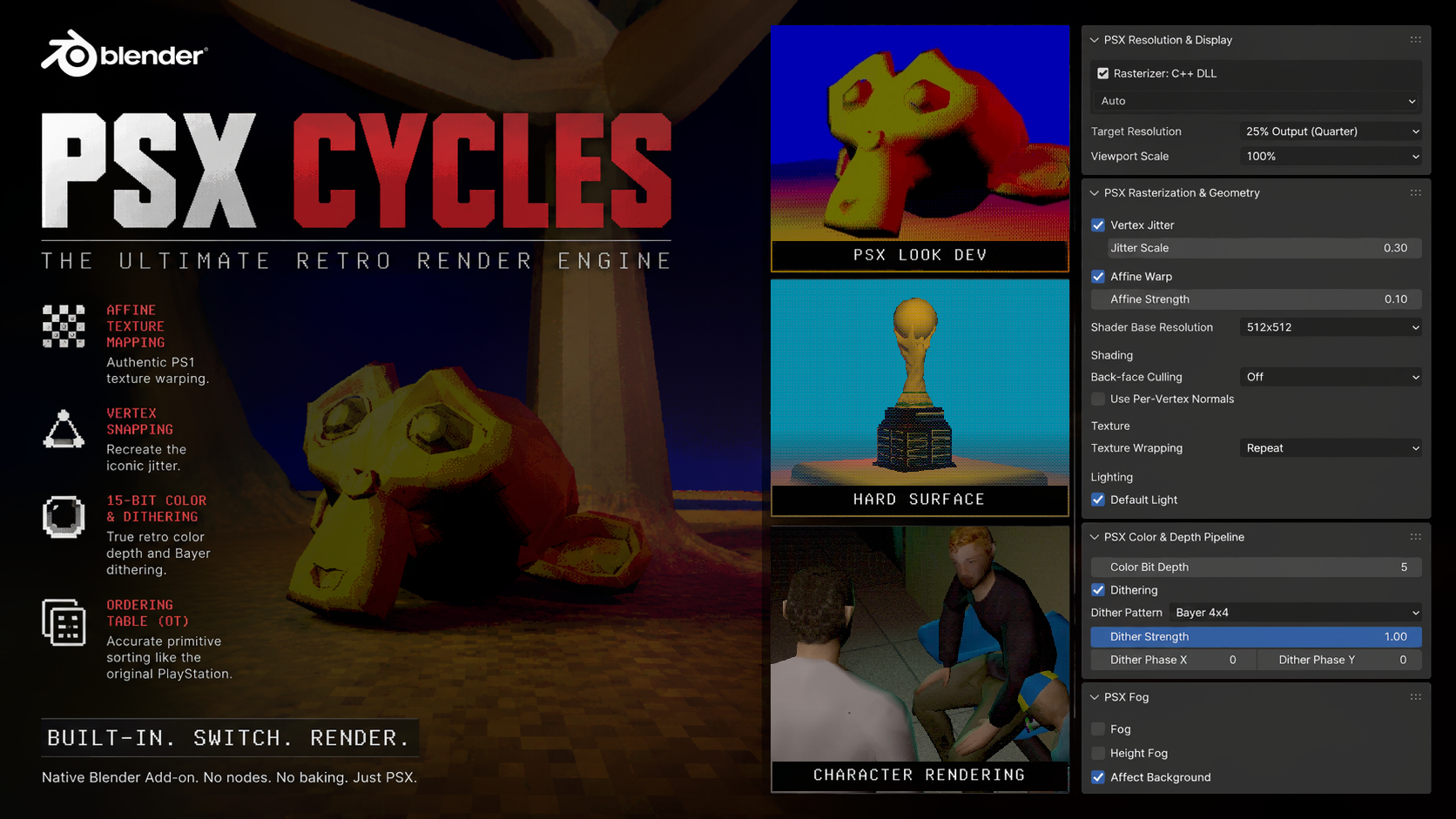Viewport: 1456px width, 819px height.
Task: Click the Blender logo icon
Action: [x=69, y=54]
